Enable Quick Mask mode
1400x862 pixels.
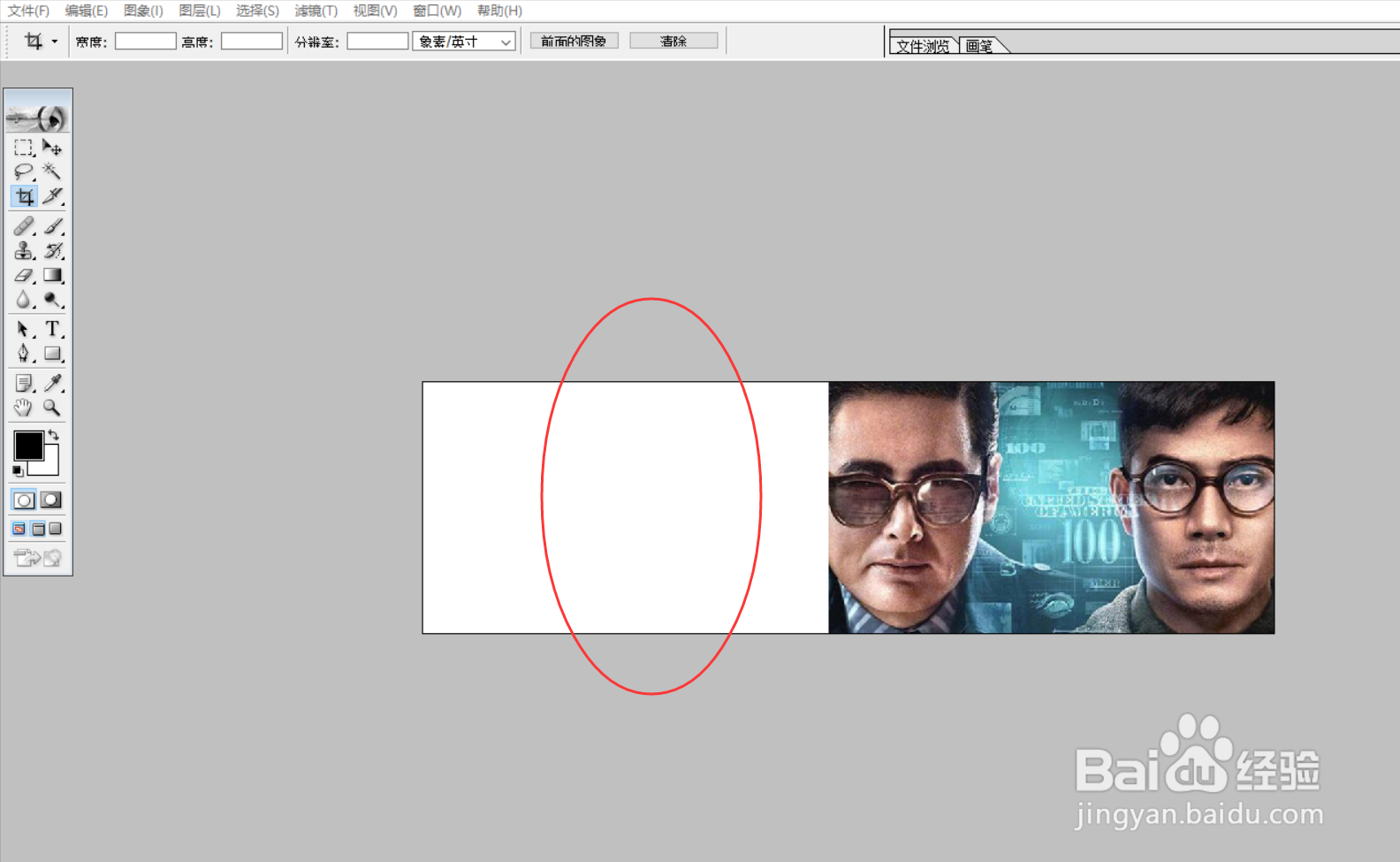click(x=51, y=500)
